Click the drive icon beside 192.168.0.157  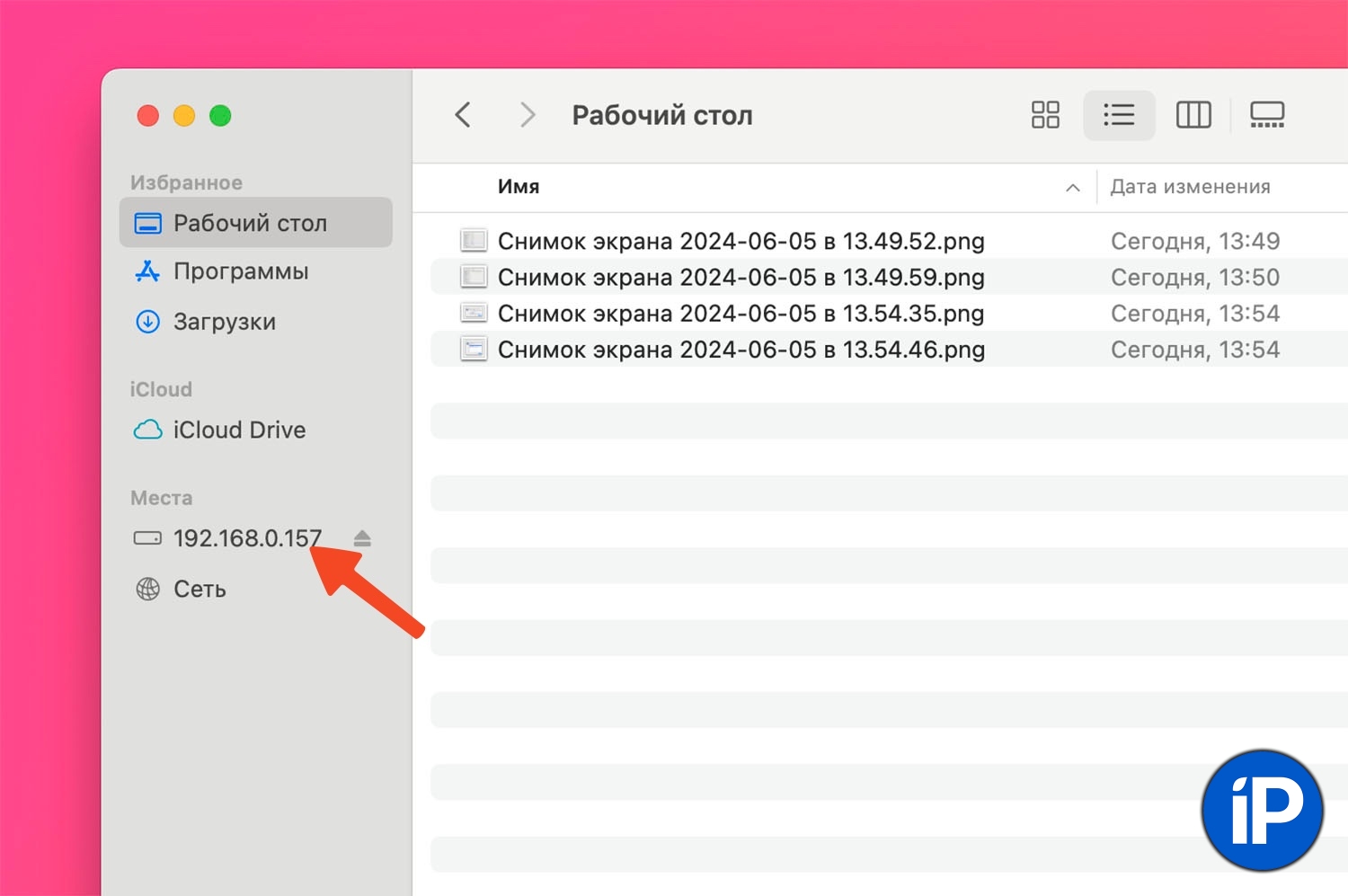coord(147,538)
